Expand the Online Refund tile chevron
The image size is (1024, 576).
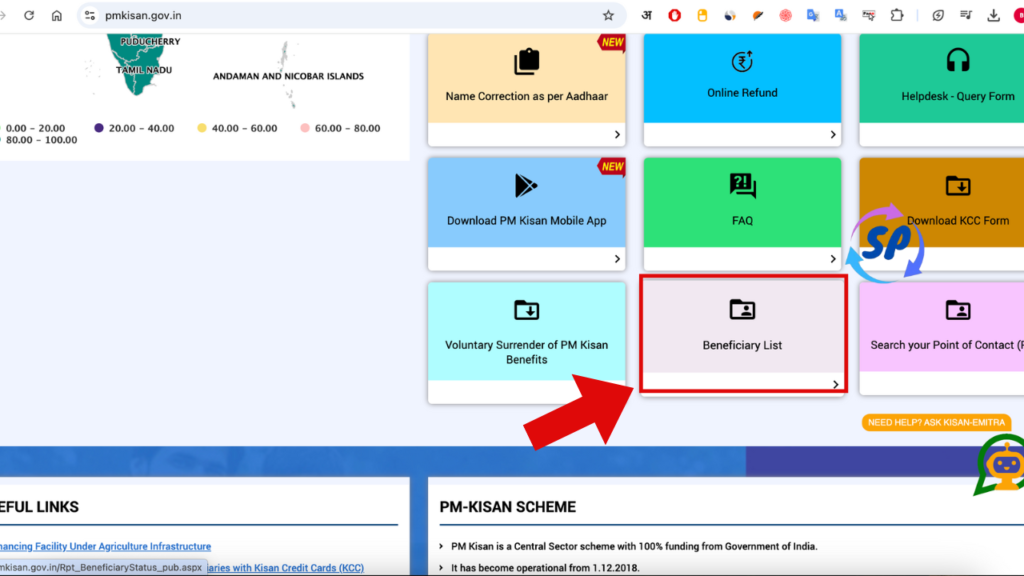coord(833,135)
